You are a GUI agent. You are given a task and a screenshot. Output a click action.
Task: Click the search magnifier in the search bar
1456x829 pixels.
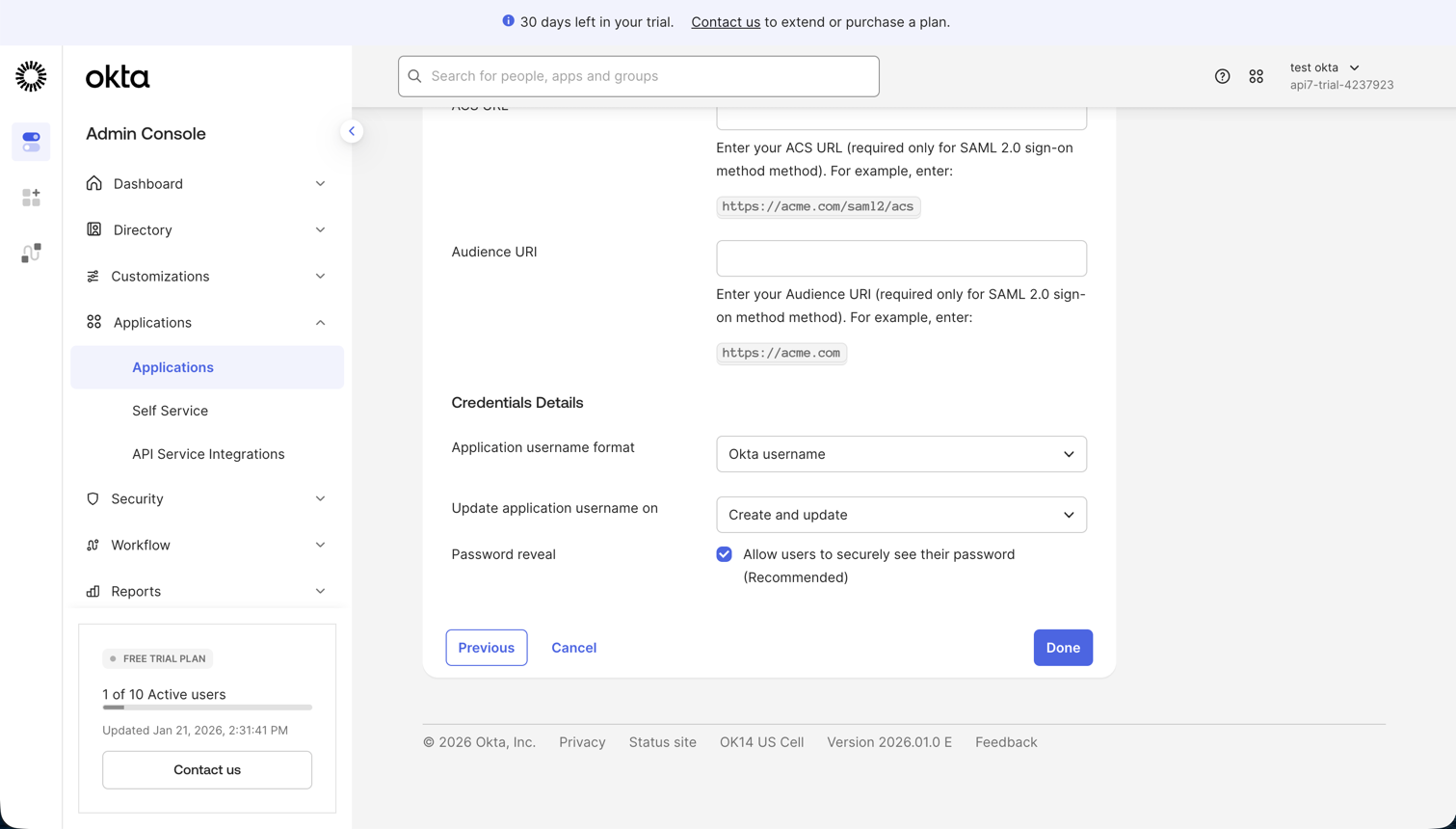coord(414,76)
